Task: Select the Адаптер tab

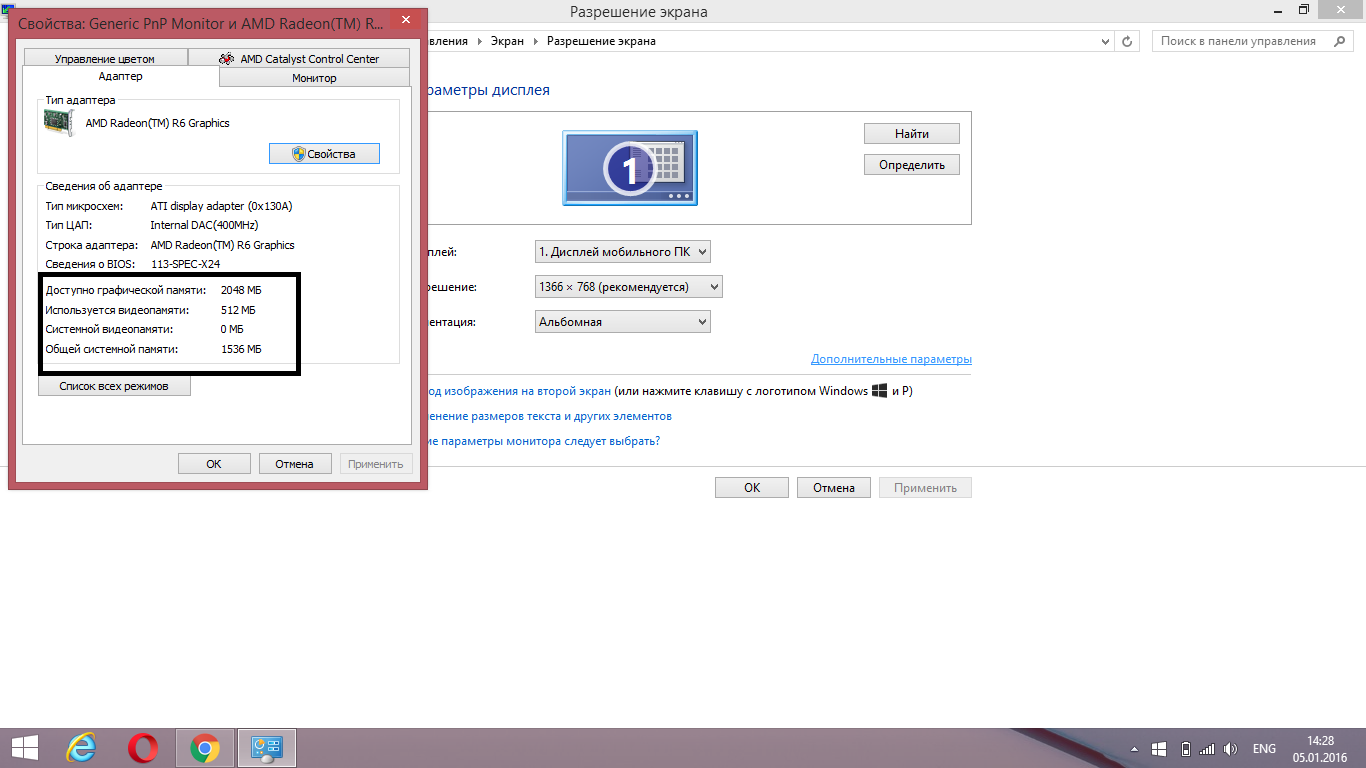Action: tap(120, 77)
